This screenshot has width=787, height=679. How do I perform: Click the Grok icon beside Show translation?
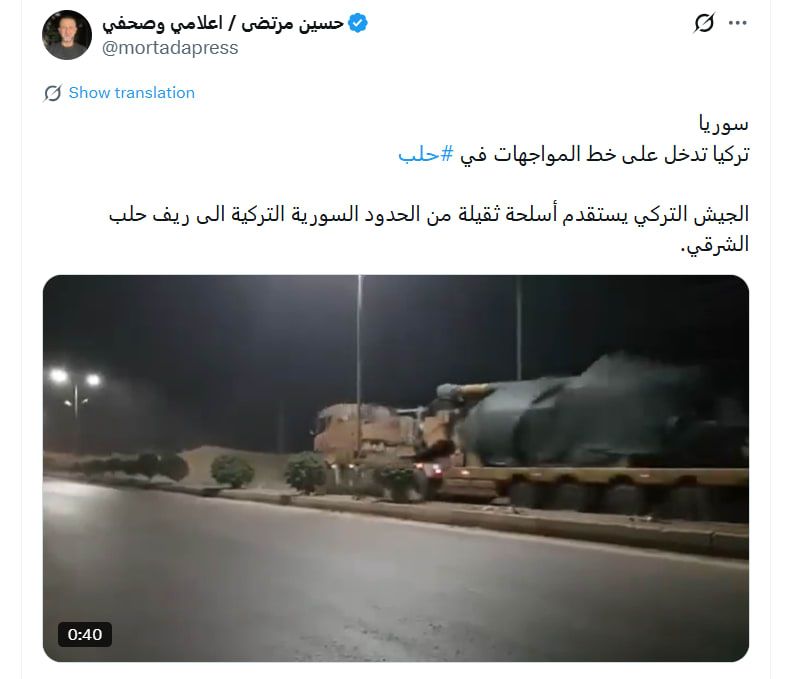(x=53, y=93)
